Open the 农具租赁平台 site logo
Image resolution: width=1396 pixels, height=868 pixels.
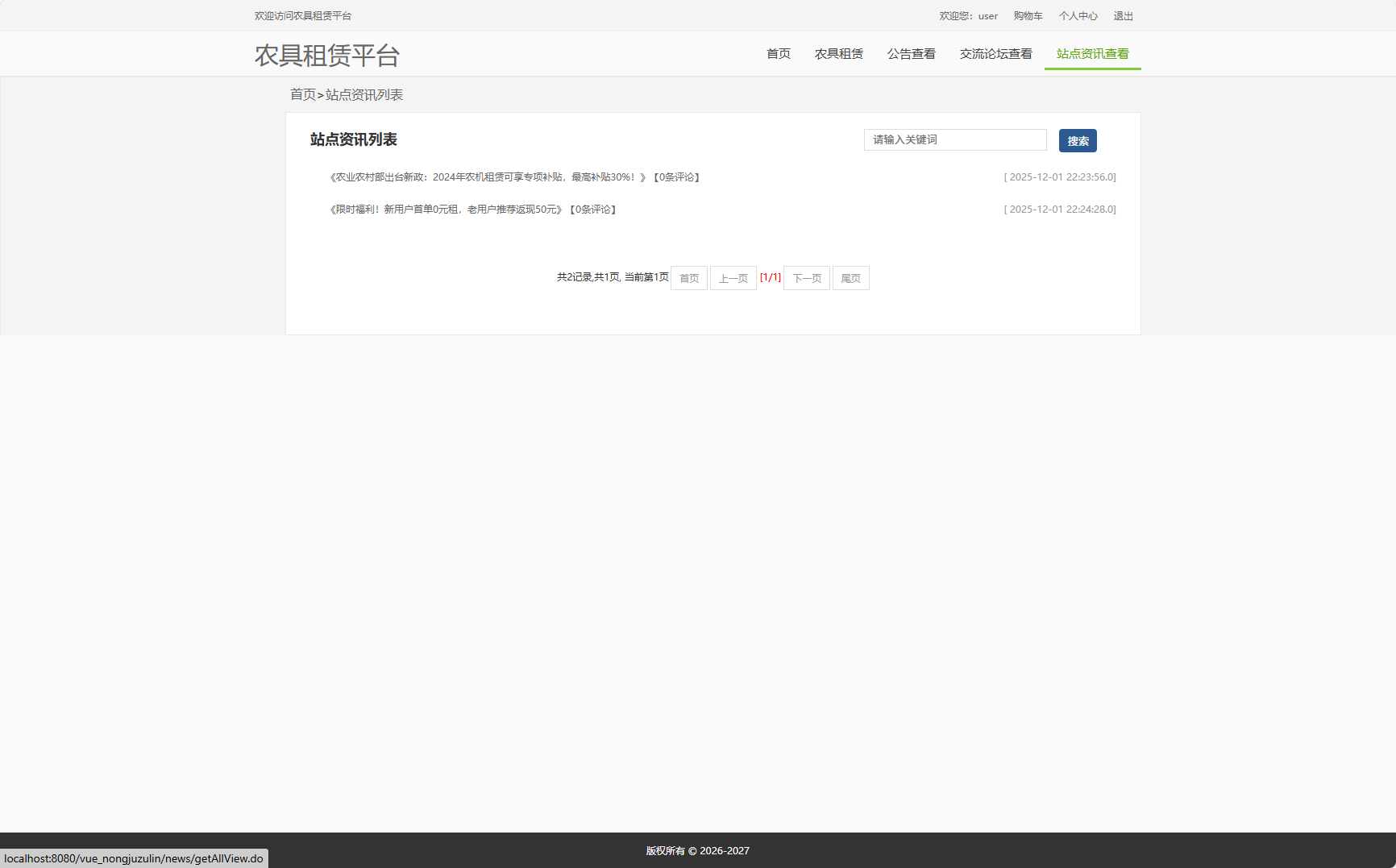[x=326, y=56]
